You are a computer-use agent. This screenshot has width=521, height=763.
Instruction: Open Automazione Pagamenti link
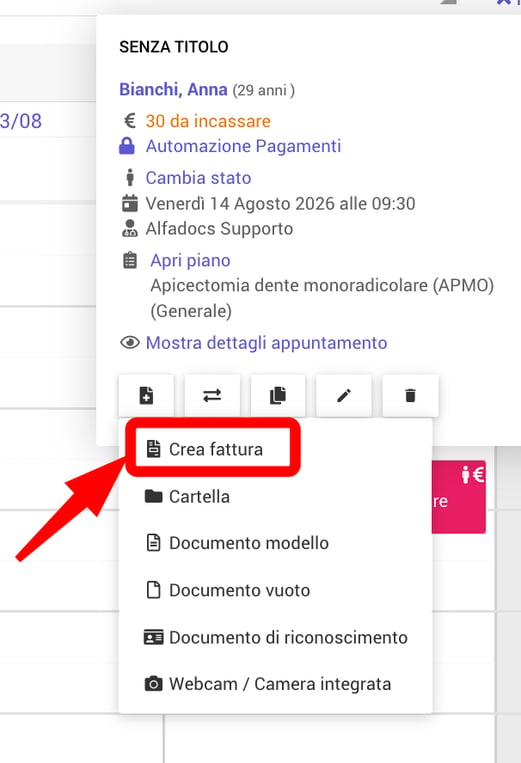tap(243, 146)
